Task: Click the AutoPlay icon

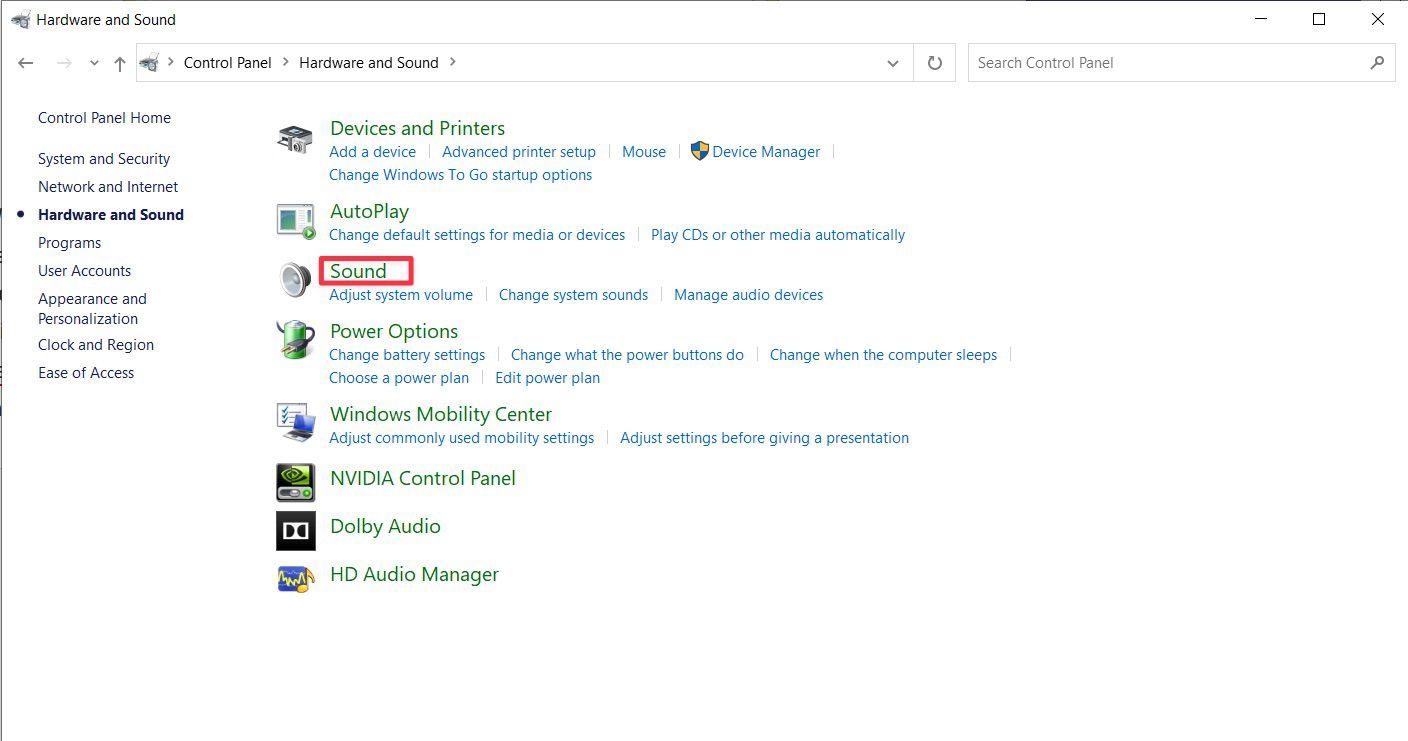Action: 295,221
